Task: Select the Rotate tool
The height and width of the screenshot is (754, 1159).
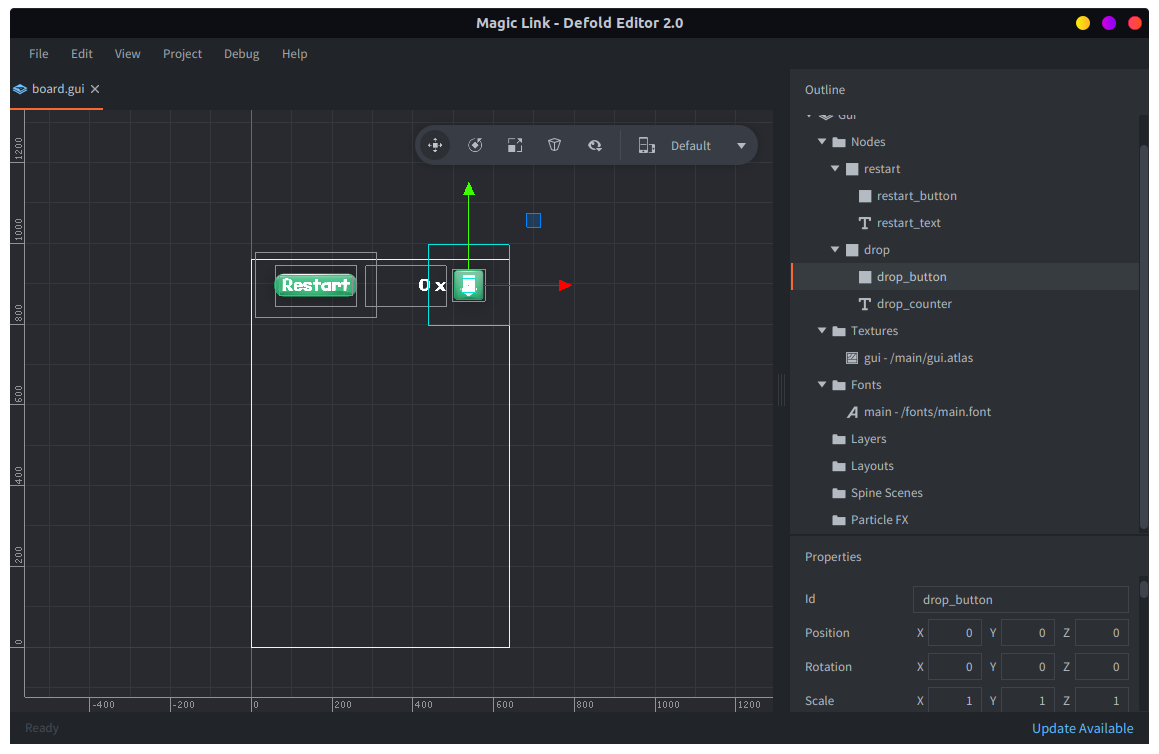Action: pyautogui.click(x=475, y=145)
